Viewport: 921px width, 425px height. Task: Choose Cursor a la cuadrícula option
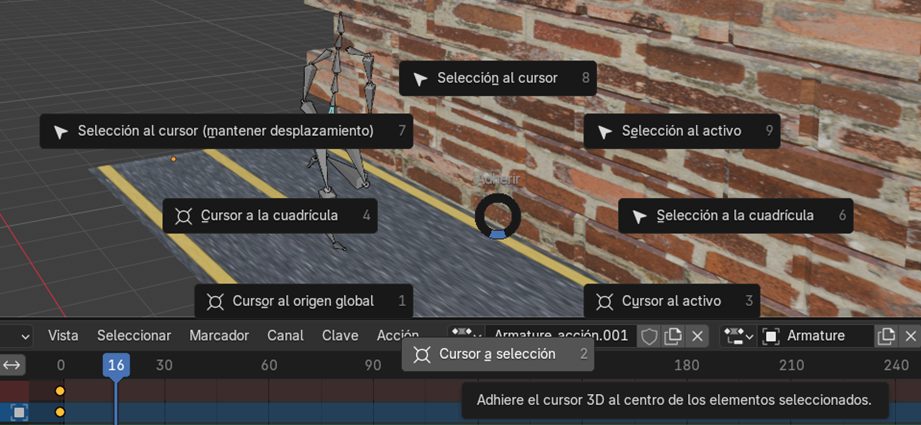(270, 215)
